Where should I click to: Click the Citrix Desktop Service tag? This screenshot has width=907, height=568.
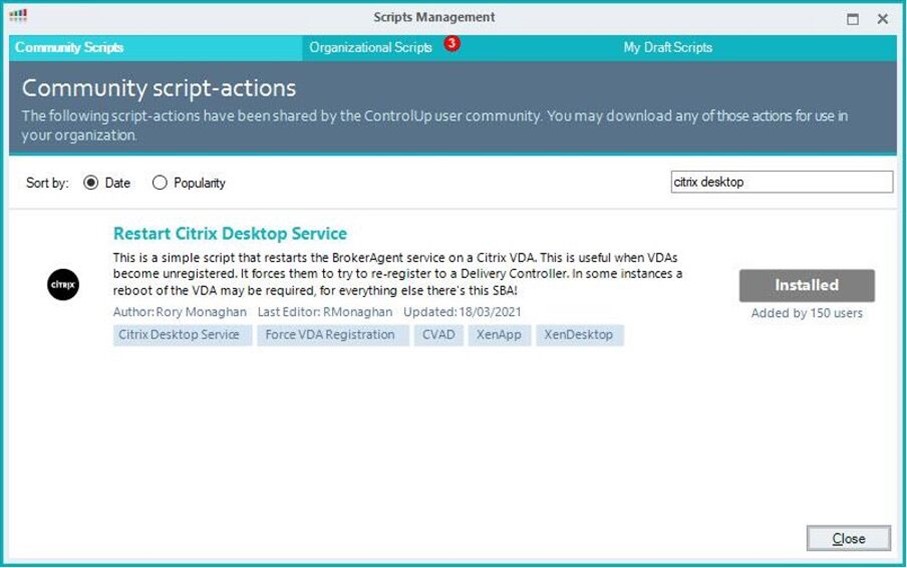click(182, 335)
